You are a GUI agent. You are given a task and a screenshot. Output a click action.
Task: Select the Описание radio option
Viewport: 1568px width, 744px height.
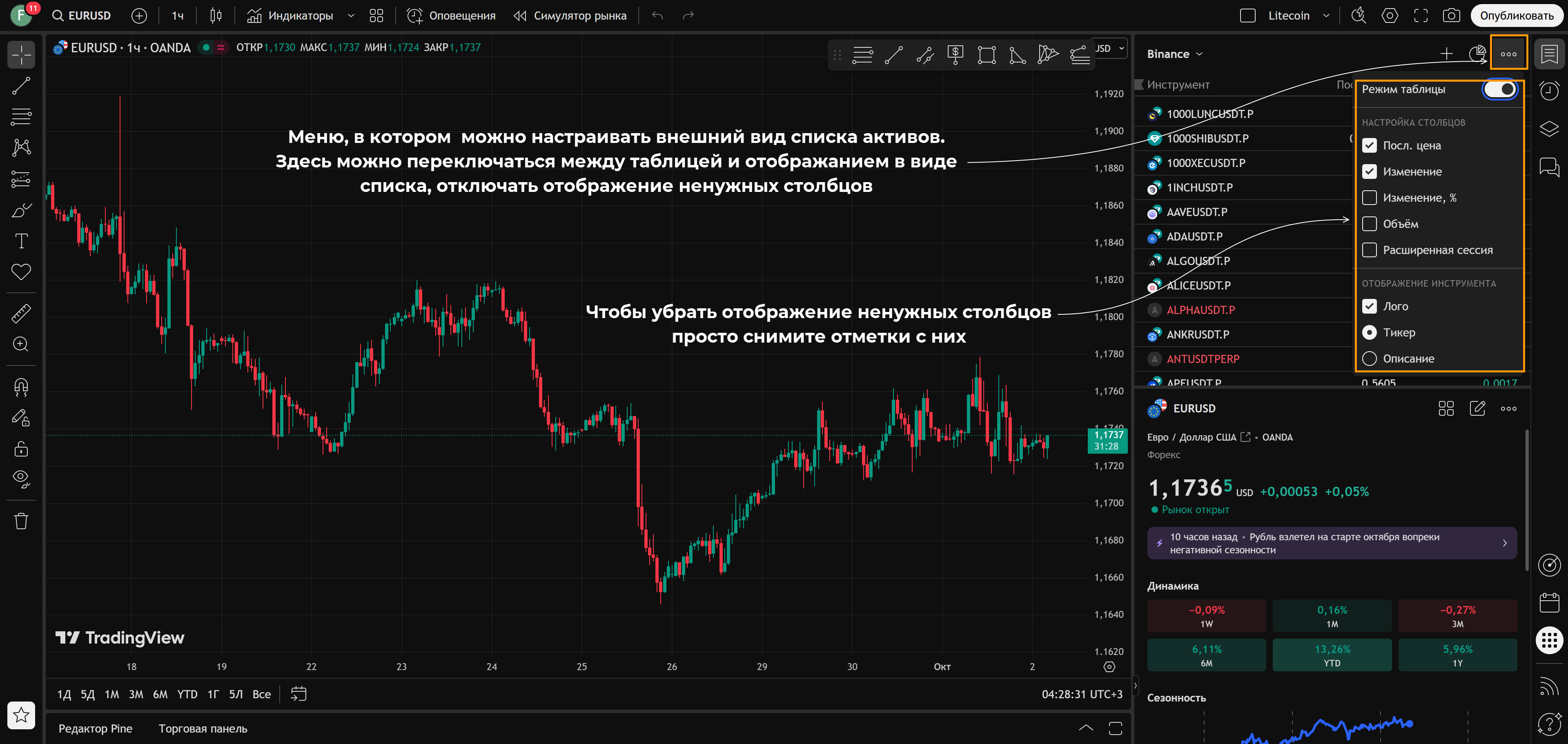tap(1370, 359)
